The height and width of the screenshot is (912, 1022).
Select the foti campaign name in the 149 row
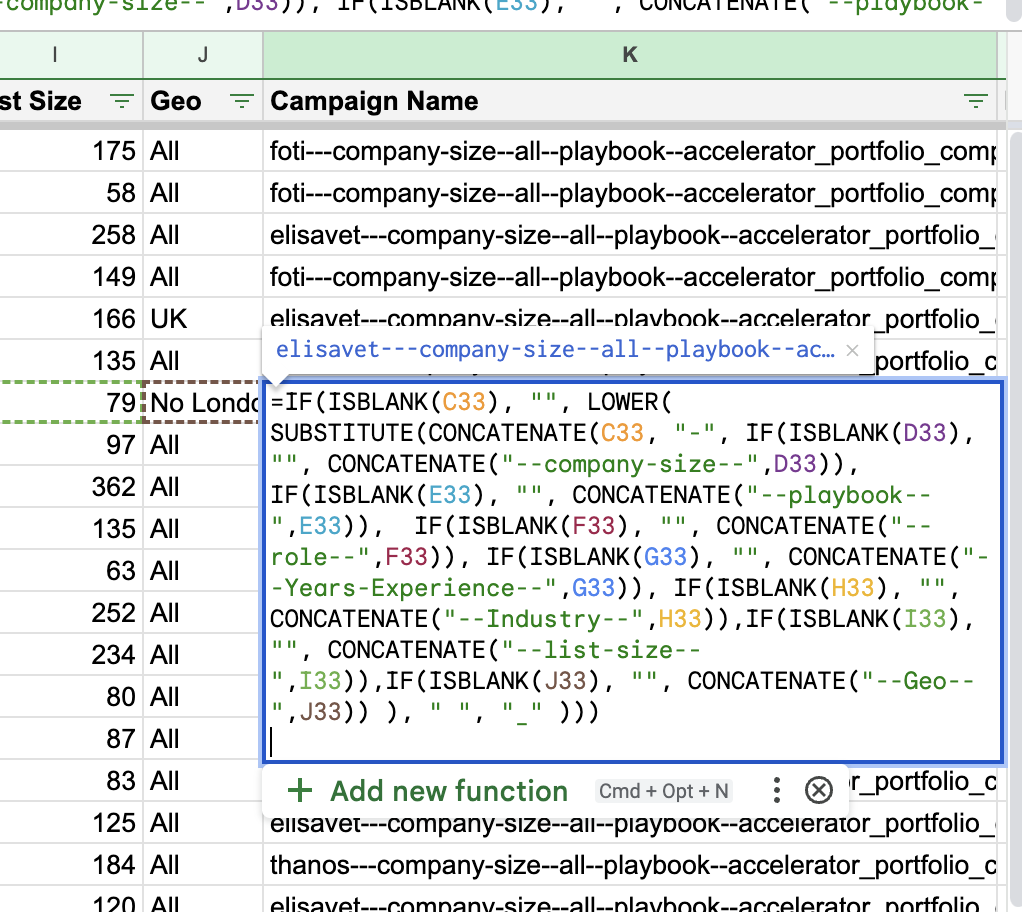point(630,277)
